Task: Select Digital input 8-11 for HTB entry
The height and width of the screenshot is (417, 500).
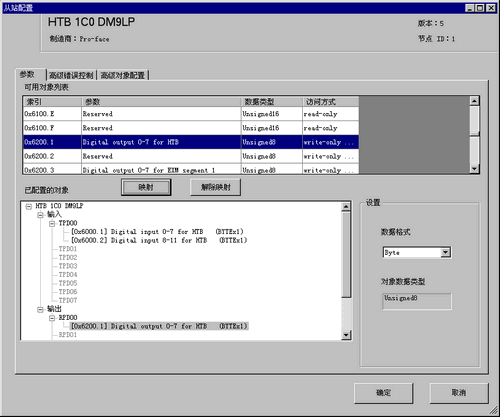Action: pyautogui.click(x=159, y=240)
